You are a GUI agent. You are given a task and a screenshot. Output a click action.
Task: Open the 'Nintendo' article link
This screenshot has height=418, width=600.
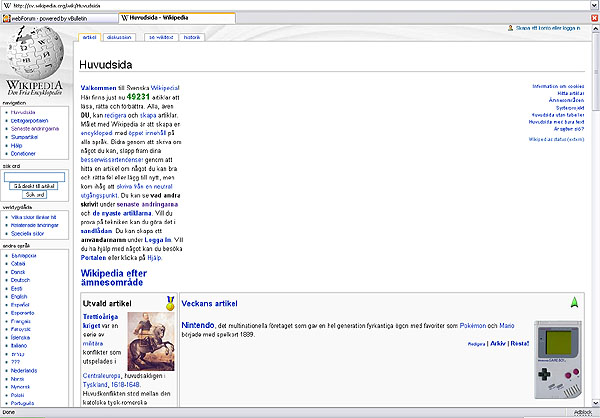tap(198, 325)
